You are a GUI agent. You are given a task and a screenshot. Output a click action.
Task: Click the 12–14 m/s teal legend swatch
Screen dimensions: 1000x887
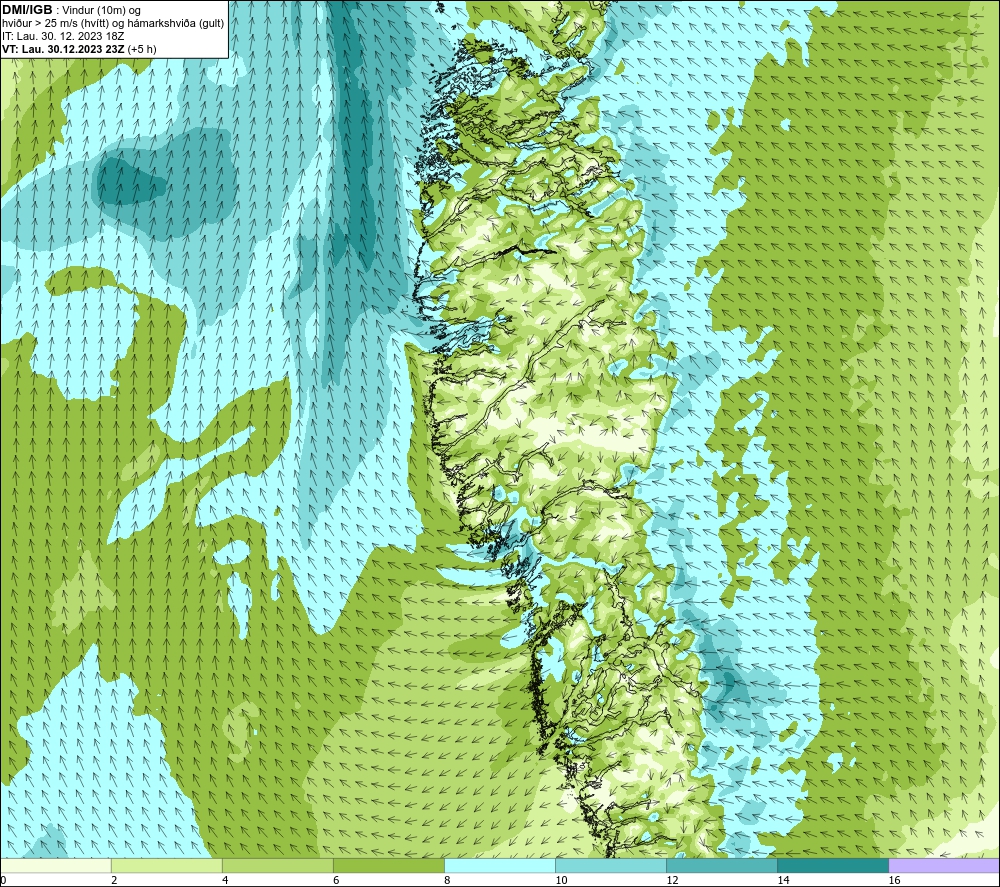pos(721,865)
